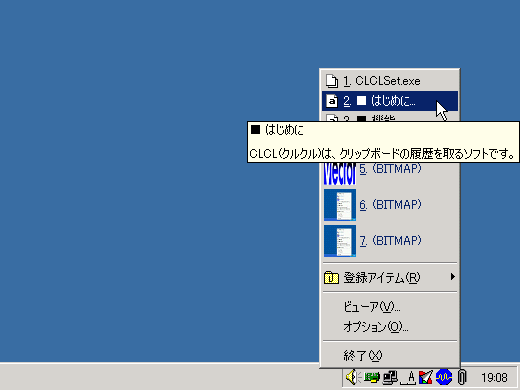The image size is (520, 390).
Task: Click the network computers tray icon
Action: 390,377
